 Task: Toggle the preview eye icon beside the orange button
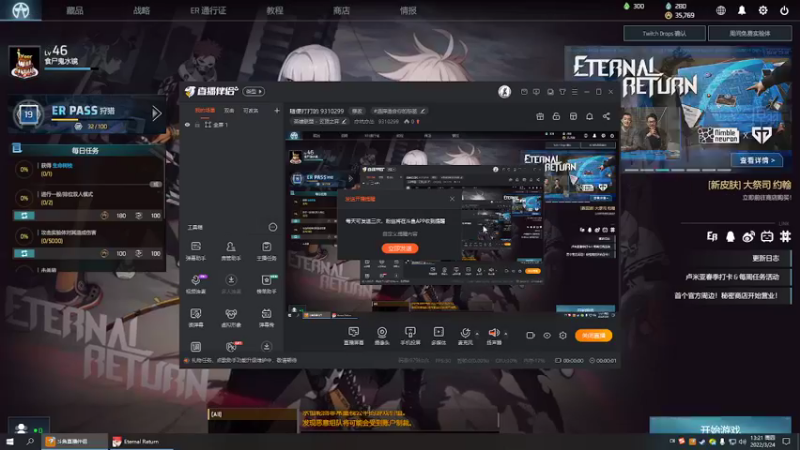click(x=546, y=335)
